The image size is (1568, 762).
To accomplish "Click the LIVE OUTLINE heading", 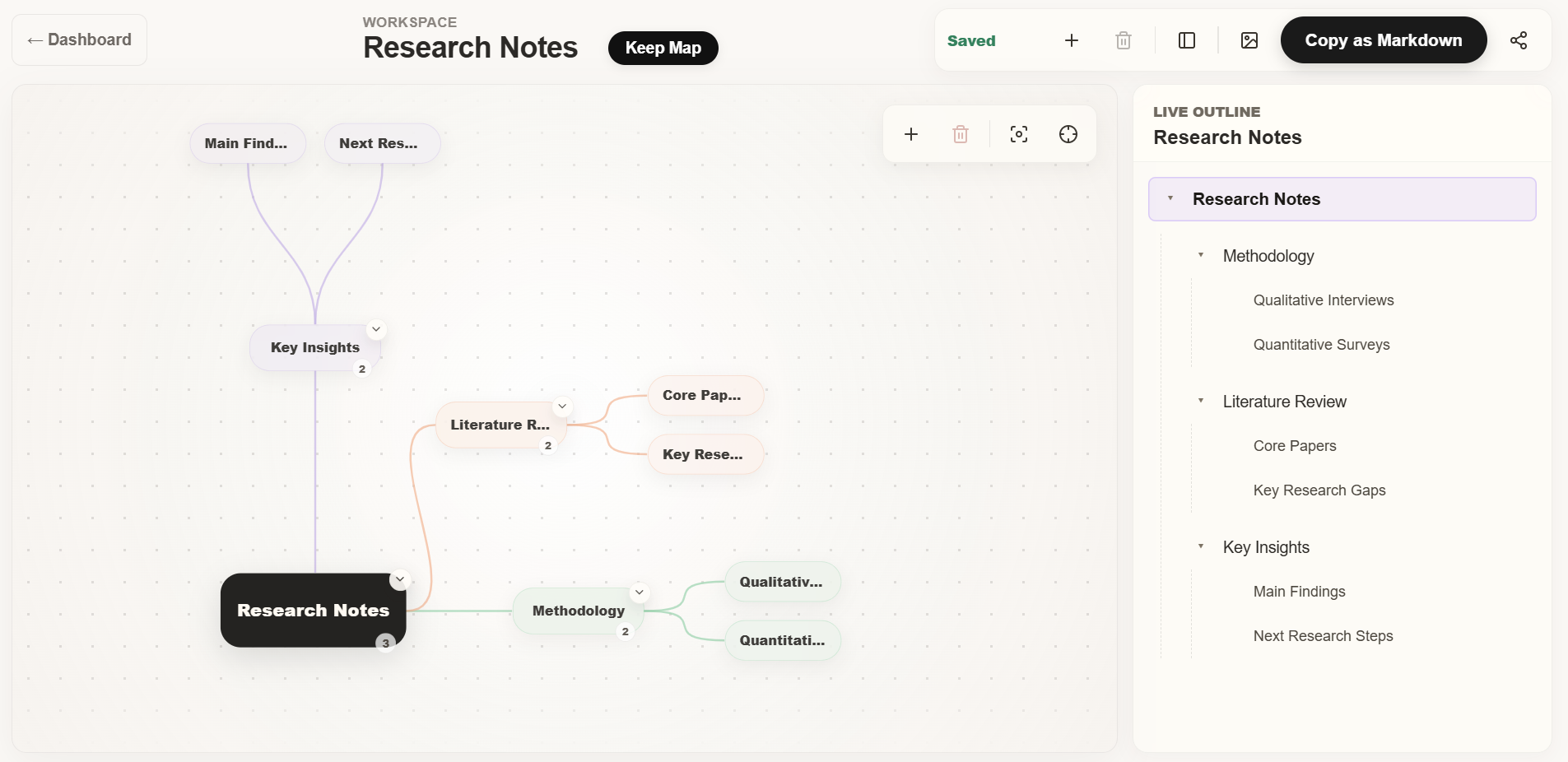I will pyautogui.click(x=1206, y=112).
